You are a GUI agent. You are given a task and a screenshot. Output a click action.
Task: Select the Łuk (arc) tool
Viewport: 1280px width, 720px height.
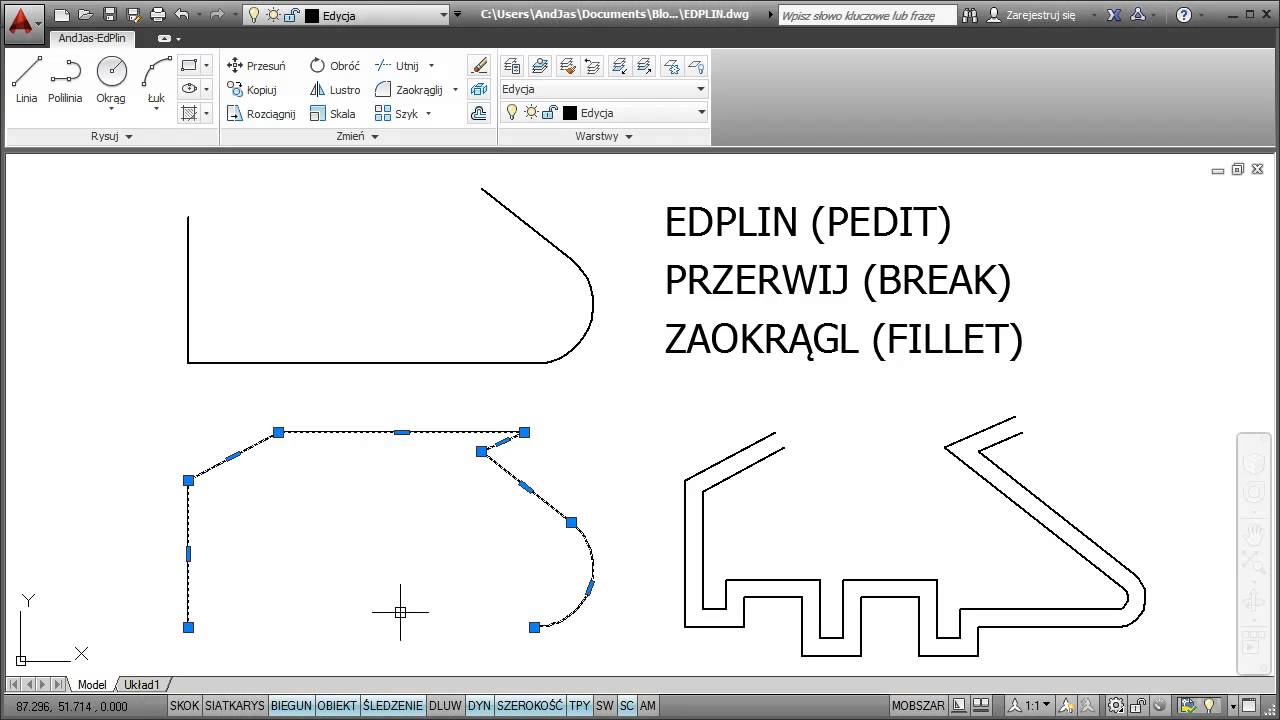pyautogui.click(x=156, y=80)
